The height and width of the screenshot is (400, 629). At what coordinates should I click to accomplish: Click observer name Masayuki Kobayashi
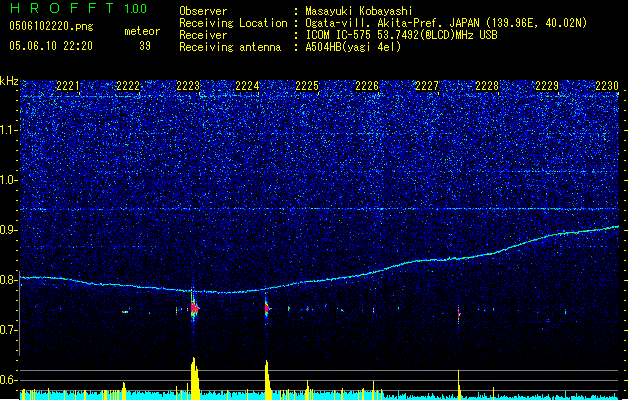(359, 11)
